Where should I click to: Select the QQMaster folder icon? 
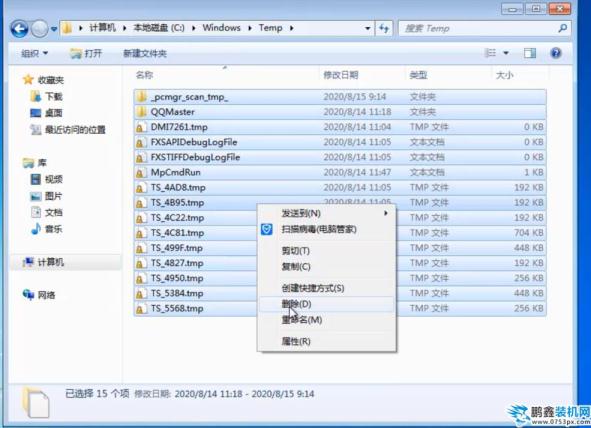(x=141, y=112)
